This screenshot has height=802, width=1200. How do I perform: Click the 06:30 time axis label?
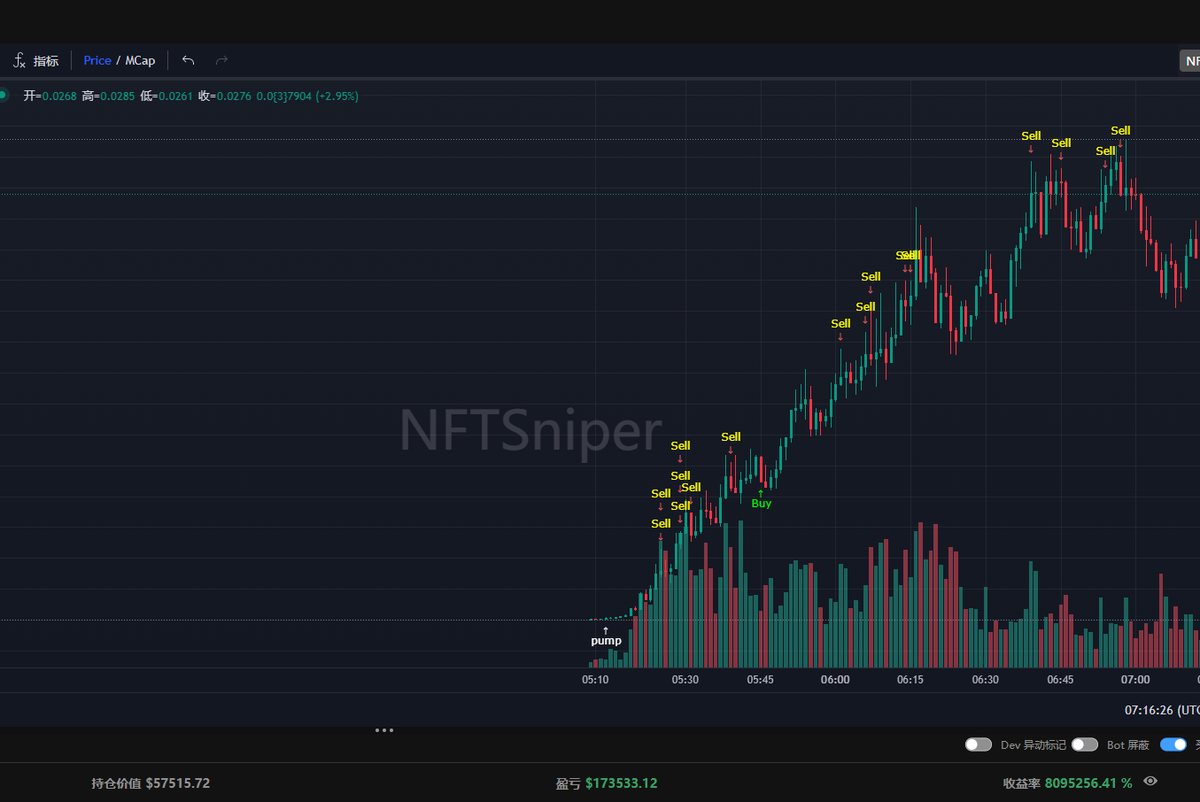pos(985,680)
